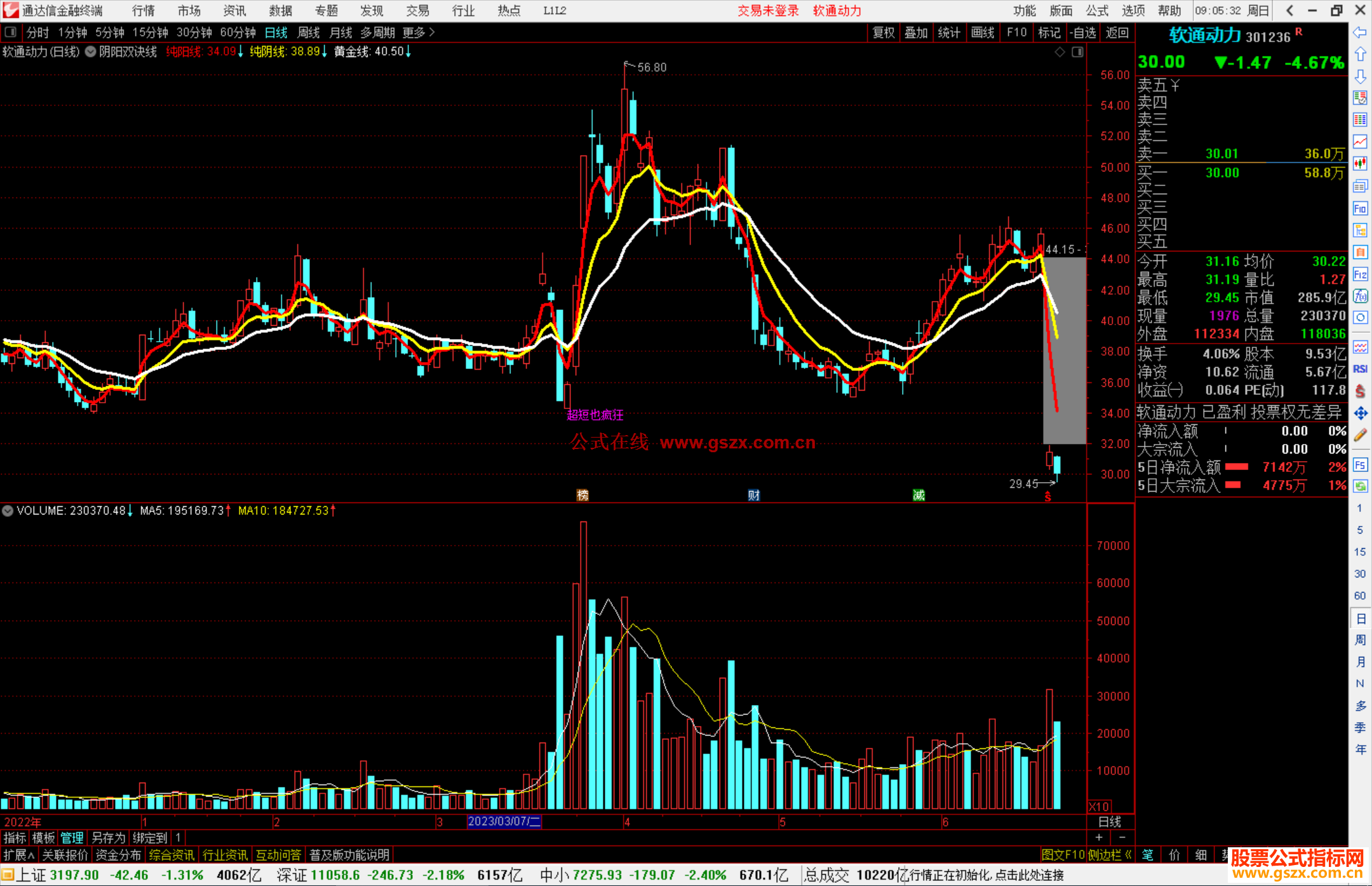Click the 叠加 overlay button
Screen dimensions: 1372x886
[916, 32]
